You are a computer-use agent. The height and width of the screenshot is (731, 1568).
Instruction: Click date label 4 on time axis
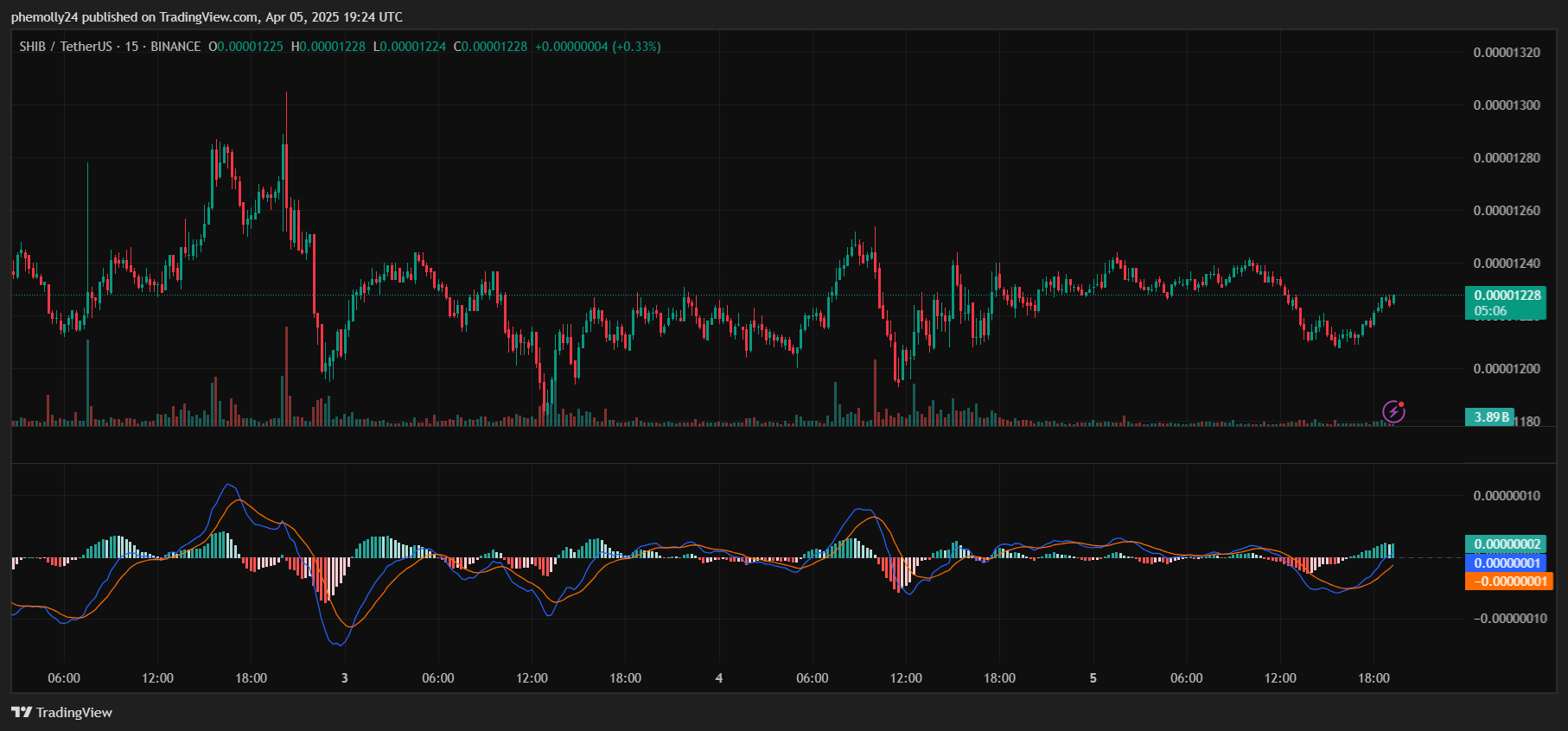719,678
